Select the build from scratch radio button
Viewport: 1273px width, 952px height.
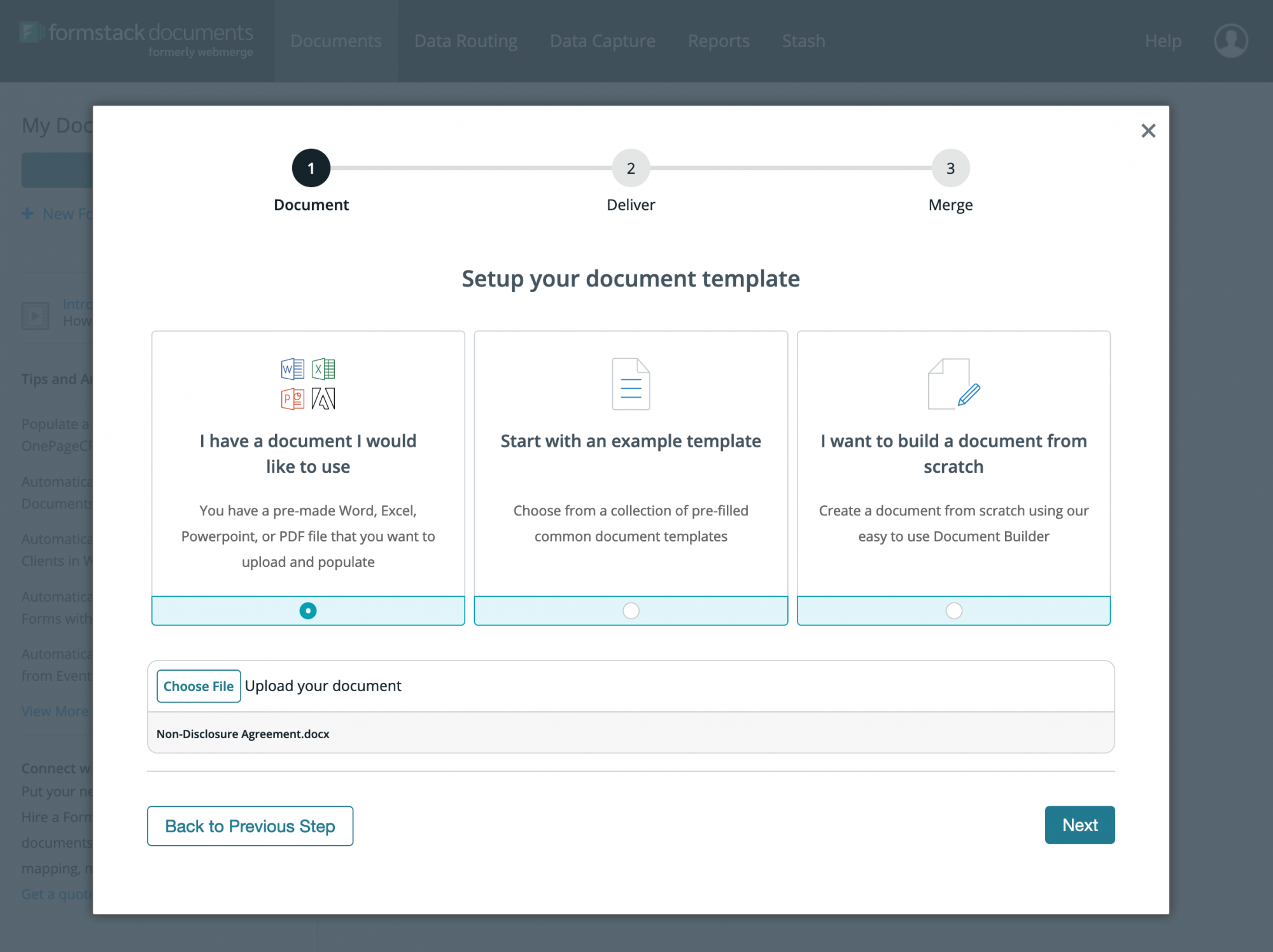click(953, 611)
